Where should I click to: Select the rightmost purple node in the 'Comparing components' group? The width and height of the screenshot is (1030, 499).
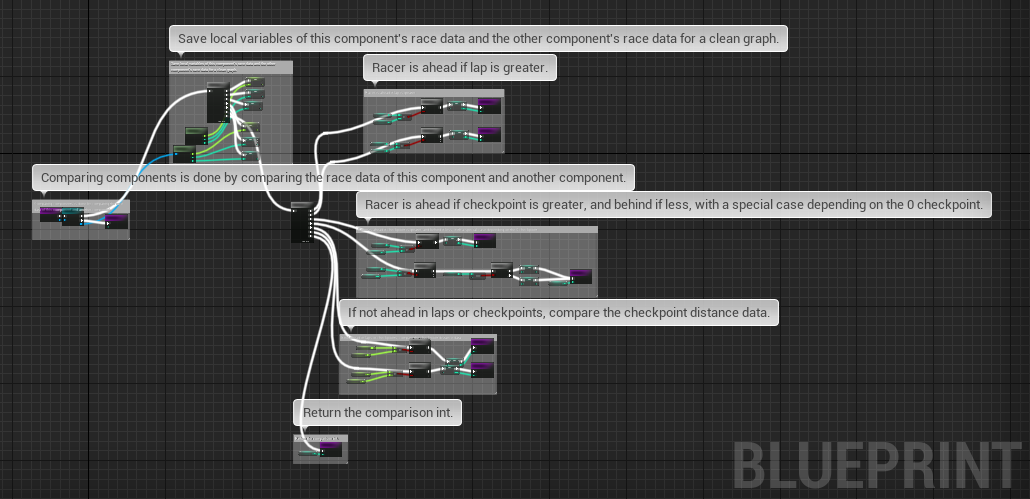click(x=116, y=221)
